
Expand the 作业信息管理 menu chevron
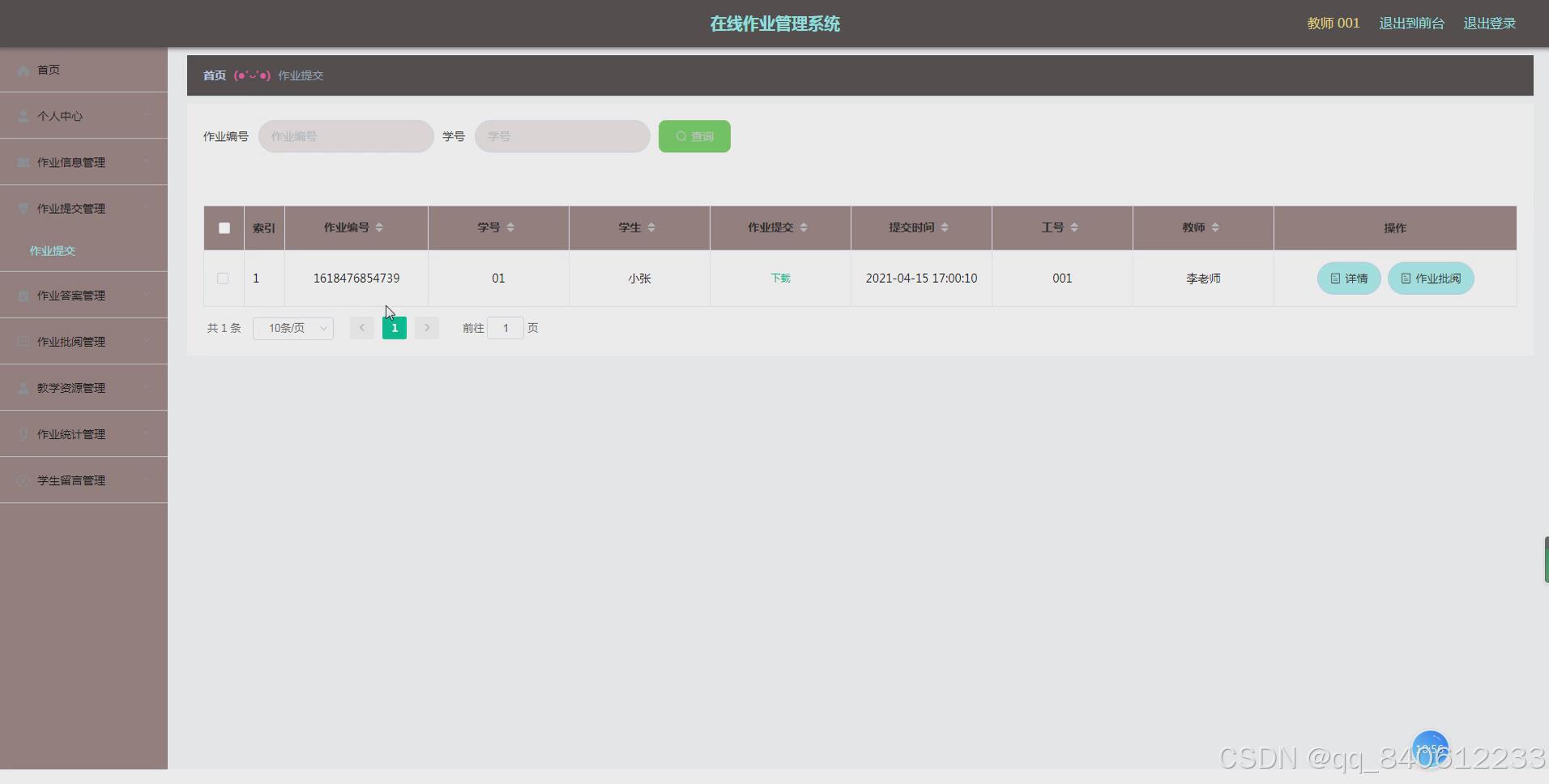coord(147,162)
